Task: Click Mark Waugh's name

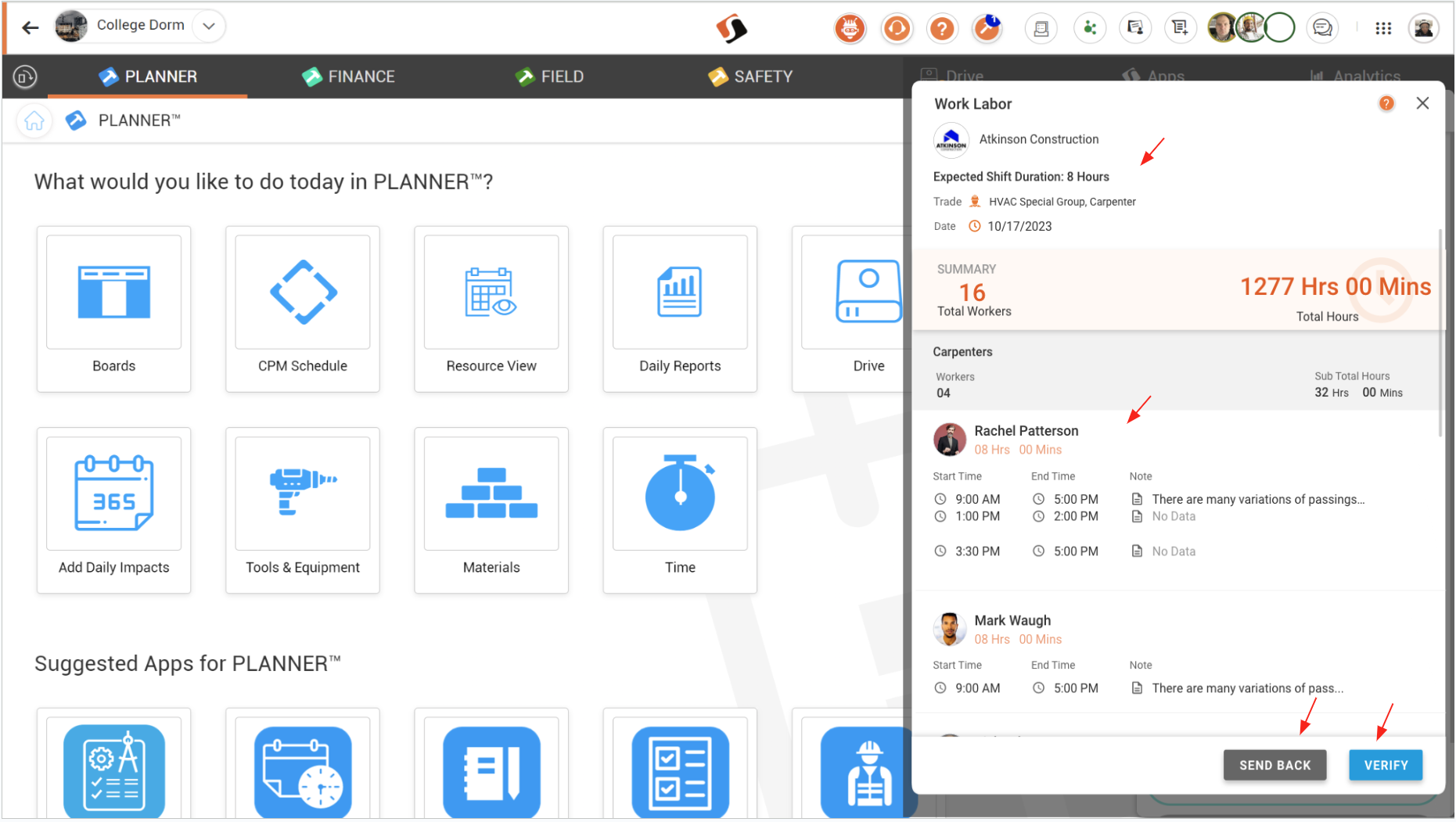Action: click(1012, 620)
